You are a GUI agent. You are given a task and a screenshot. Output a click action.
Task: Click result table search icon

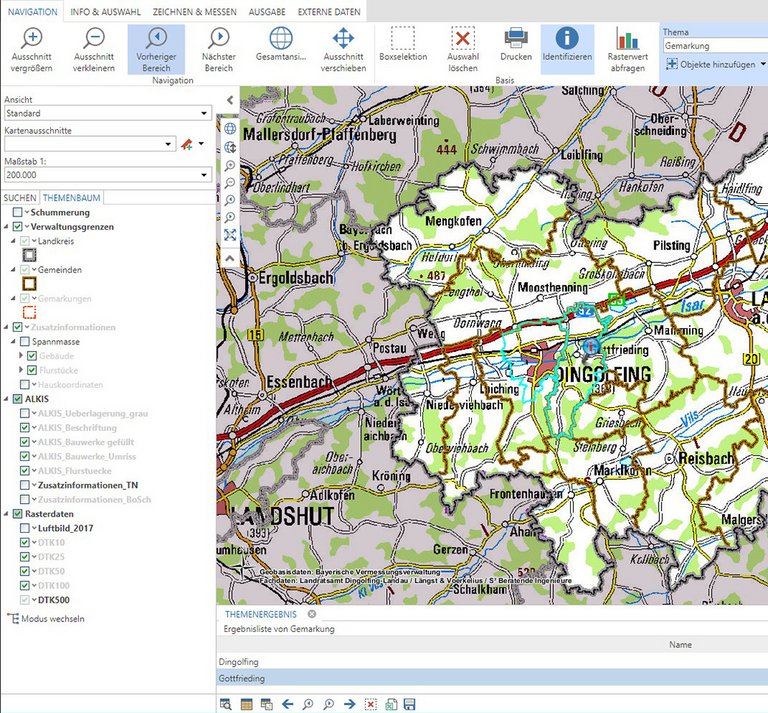[226, 705]
